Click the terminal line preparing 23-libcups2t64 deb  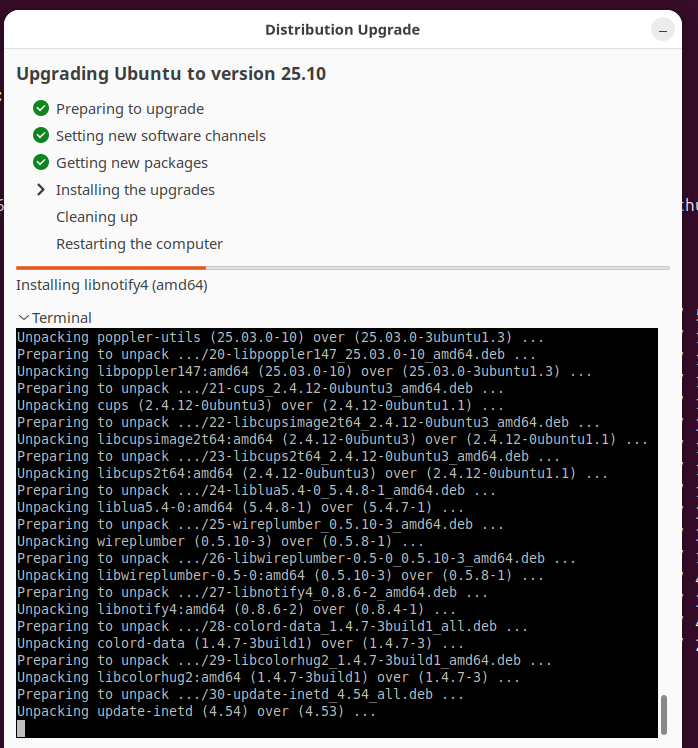pyautogui.click(x=288, y=457)
